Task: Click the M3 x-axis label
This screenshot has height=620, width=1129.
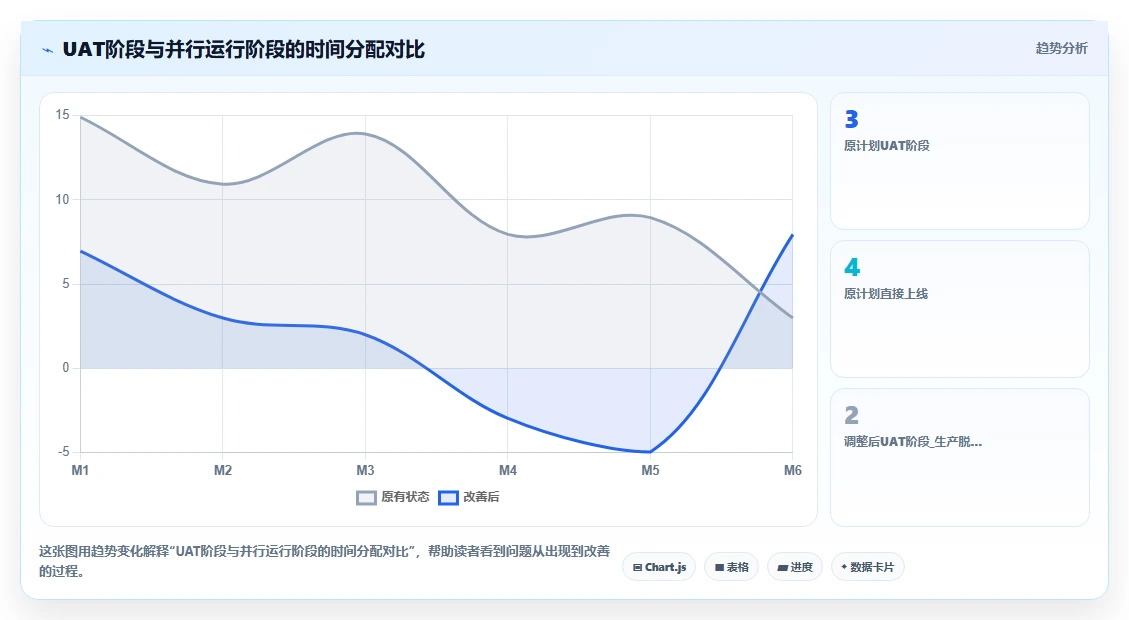Action: [x=365, y=470]
